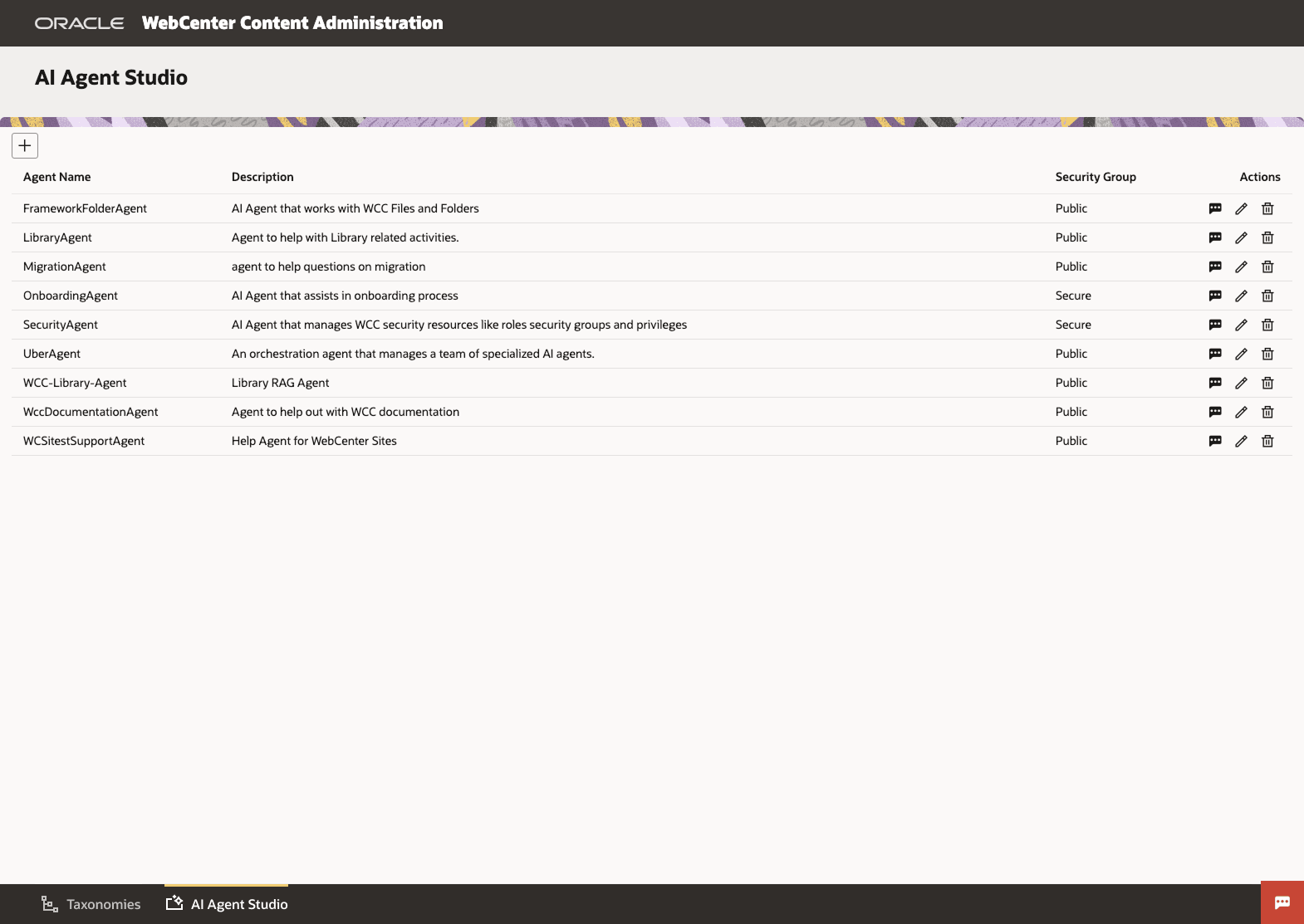Edit LibraryAgent with pencil icon
Viewport: 1304px width, 924px height.
pos(1241,237)
